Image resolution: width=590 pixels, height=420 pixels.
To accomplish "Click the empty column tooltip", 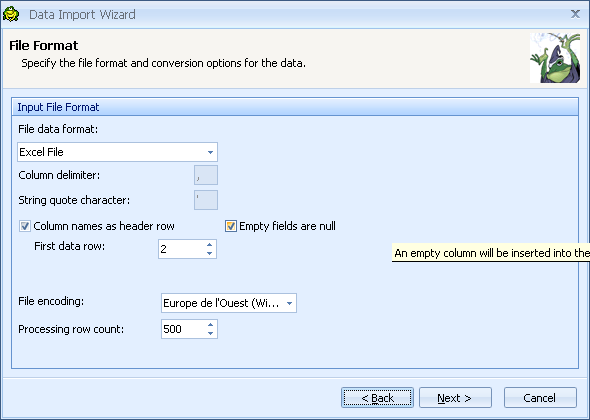I will pyautogui.click(x=491, y=253).
